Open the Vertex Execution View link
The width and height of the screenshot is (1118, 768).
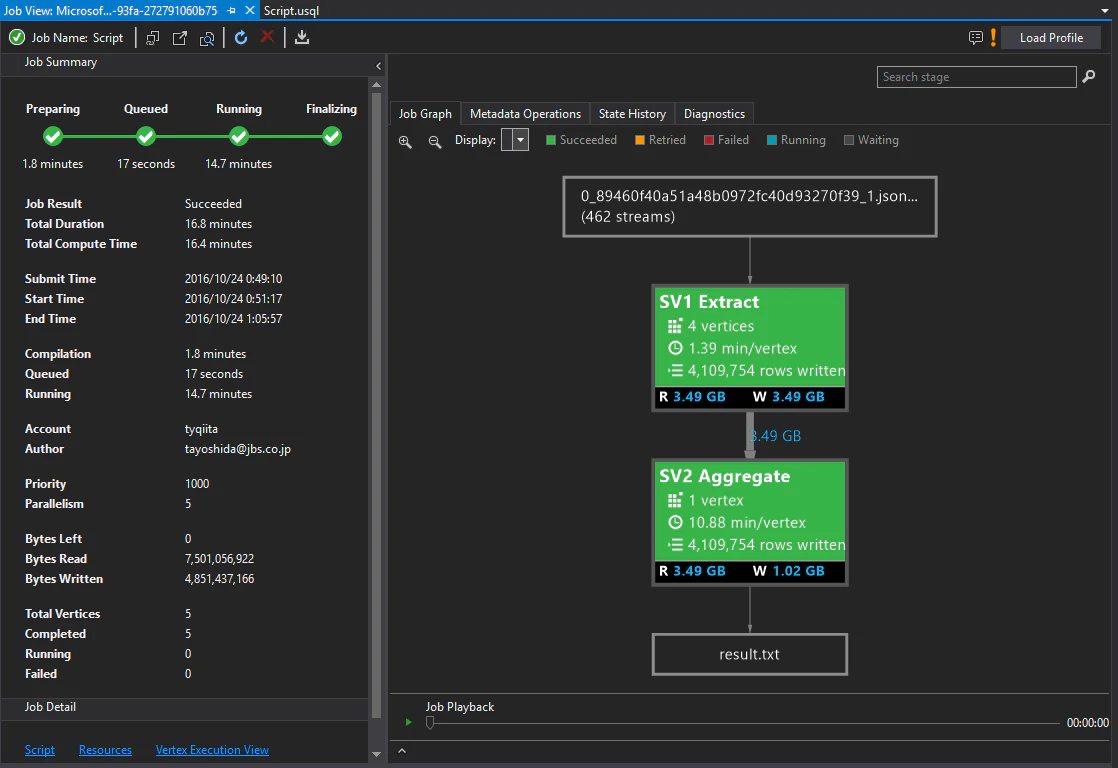click(212, 749)
